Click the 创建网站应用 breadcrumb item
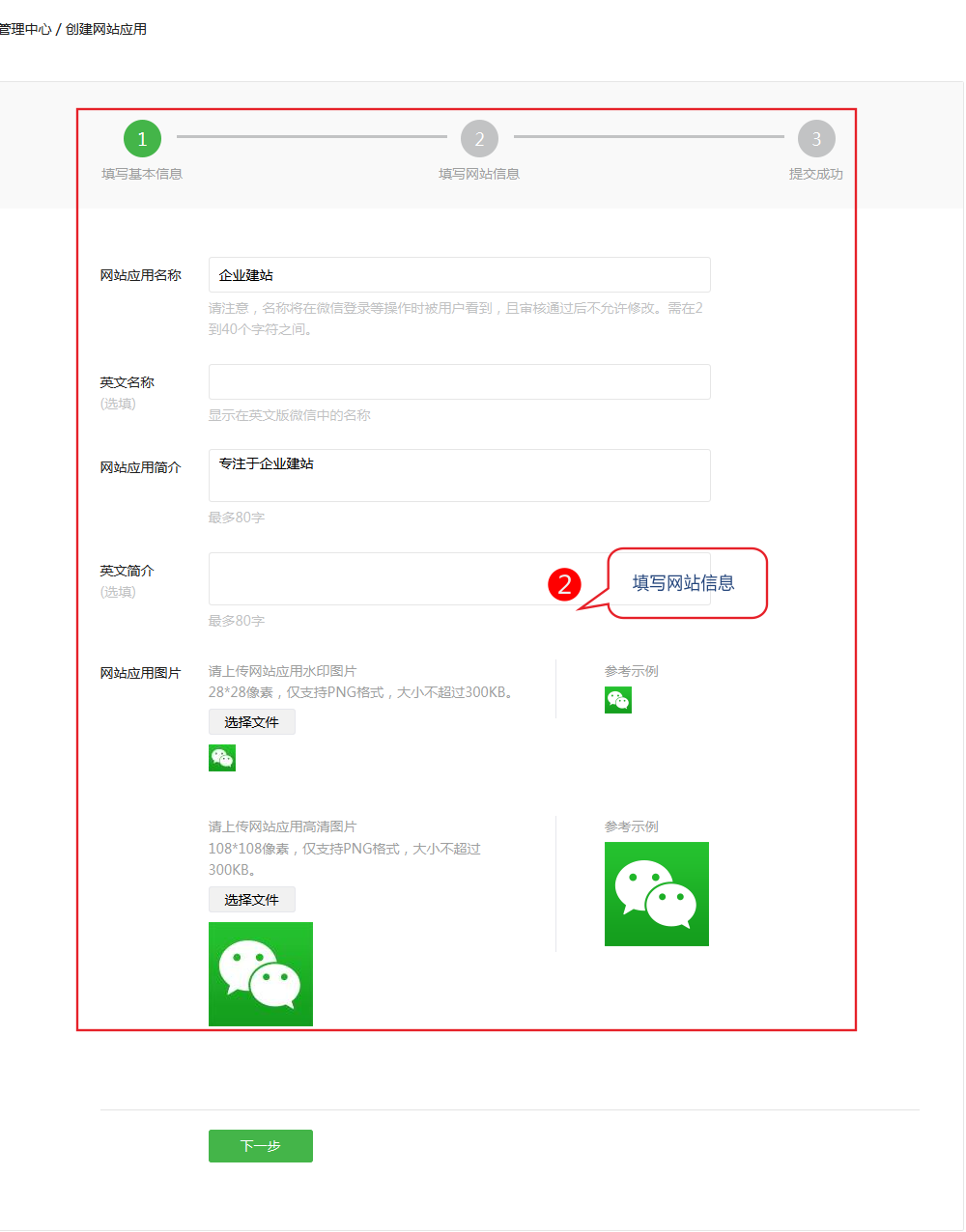Image resolution: width=966 pixels, height=1232 pixels. click(x=106, y=29)
